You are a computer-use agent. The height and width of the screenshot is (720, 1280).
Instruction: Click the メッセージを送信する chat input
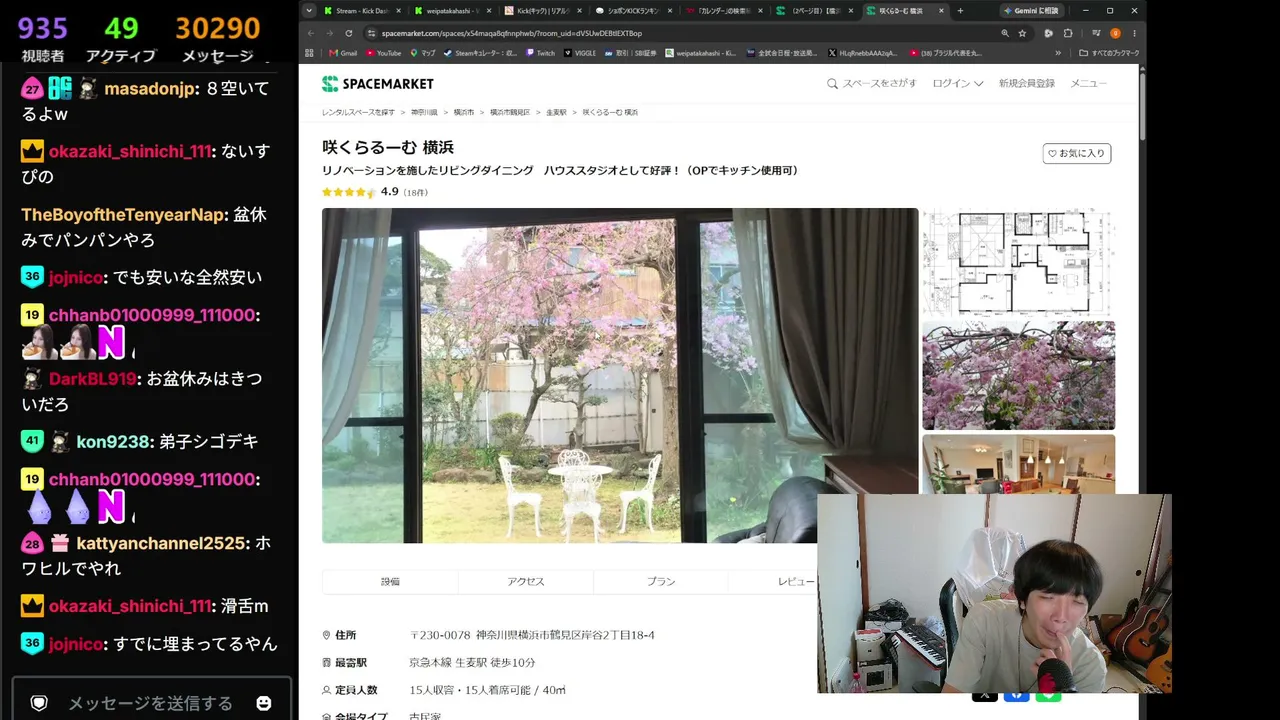point(150,703)
